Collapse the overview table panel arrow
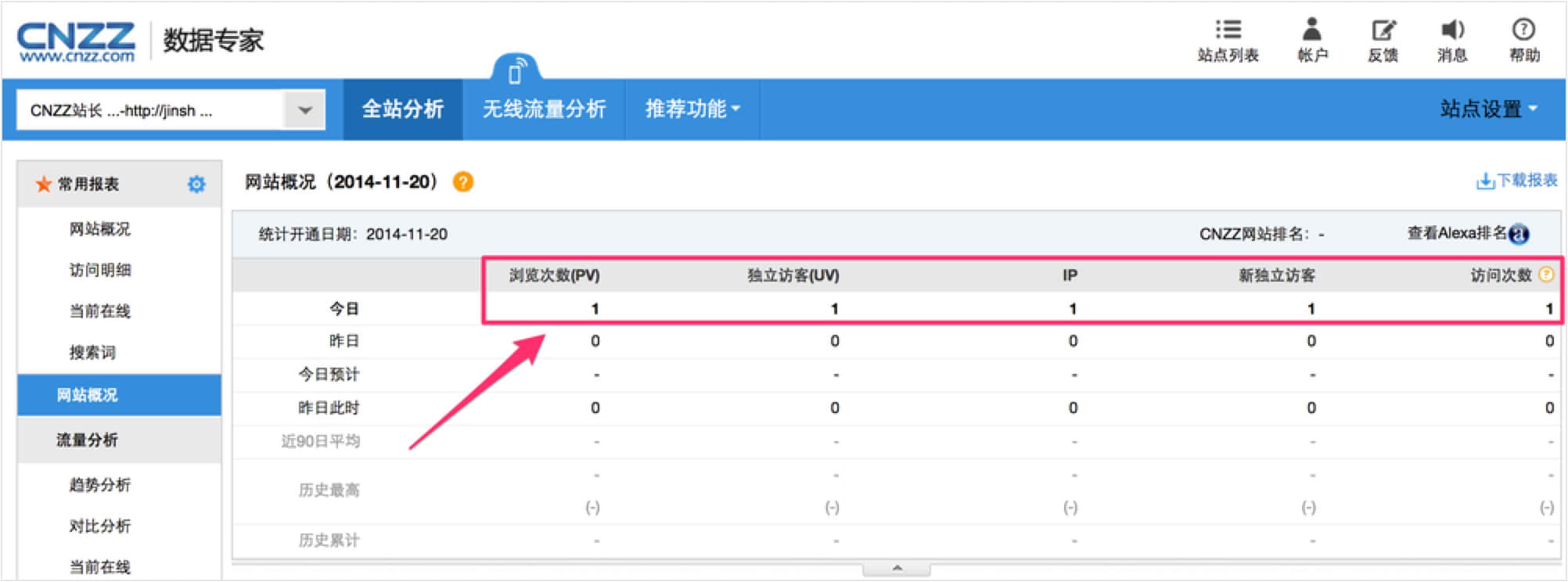Image resolution: width=1568 pixels, height=582 pixels. (x=897, y=569)
